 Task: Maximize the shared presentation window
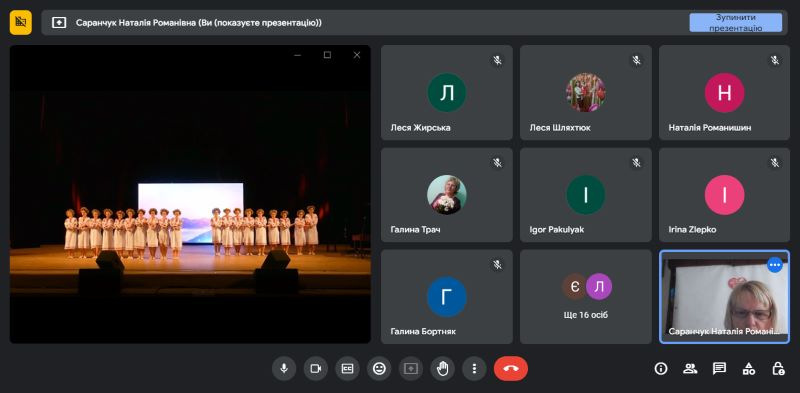click(328, 55)
